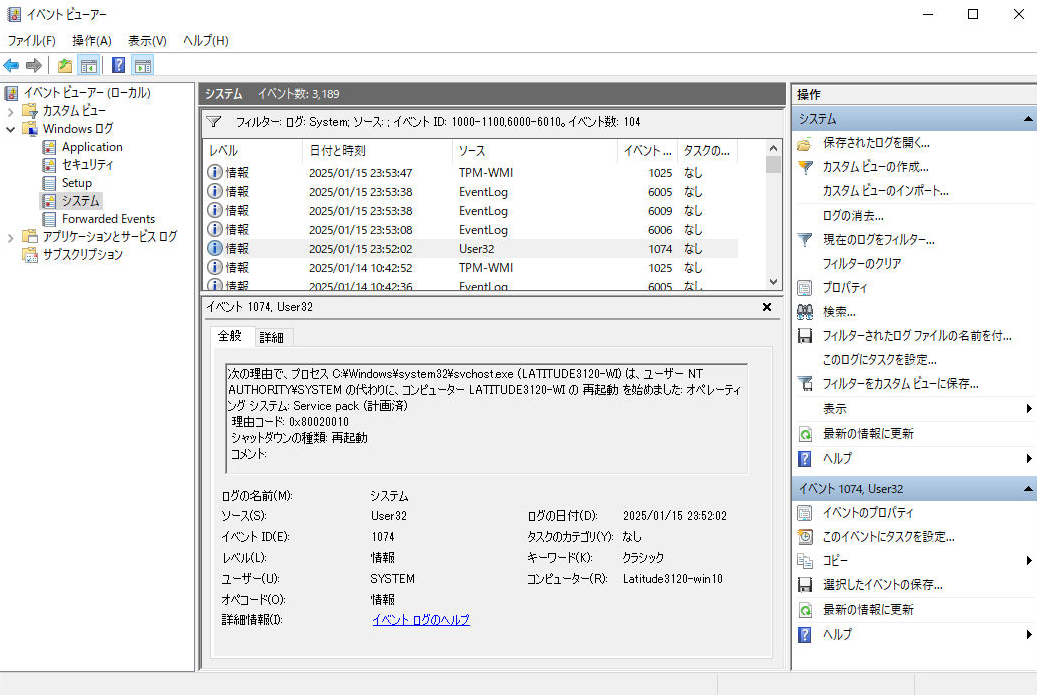Viewport: 1037px width, 695px height.
Task: Click フィルターのクリア in the actions pane
Action: pos(861,264)
